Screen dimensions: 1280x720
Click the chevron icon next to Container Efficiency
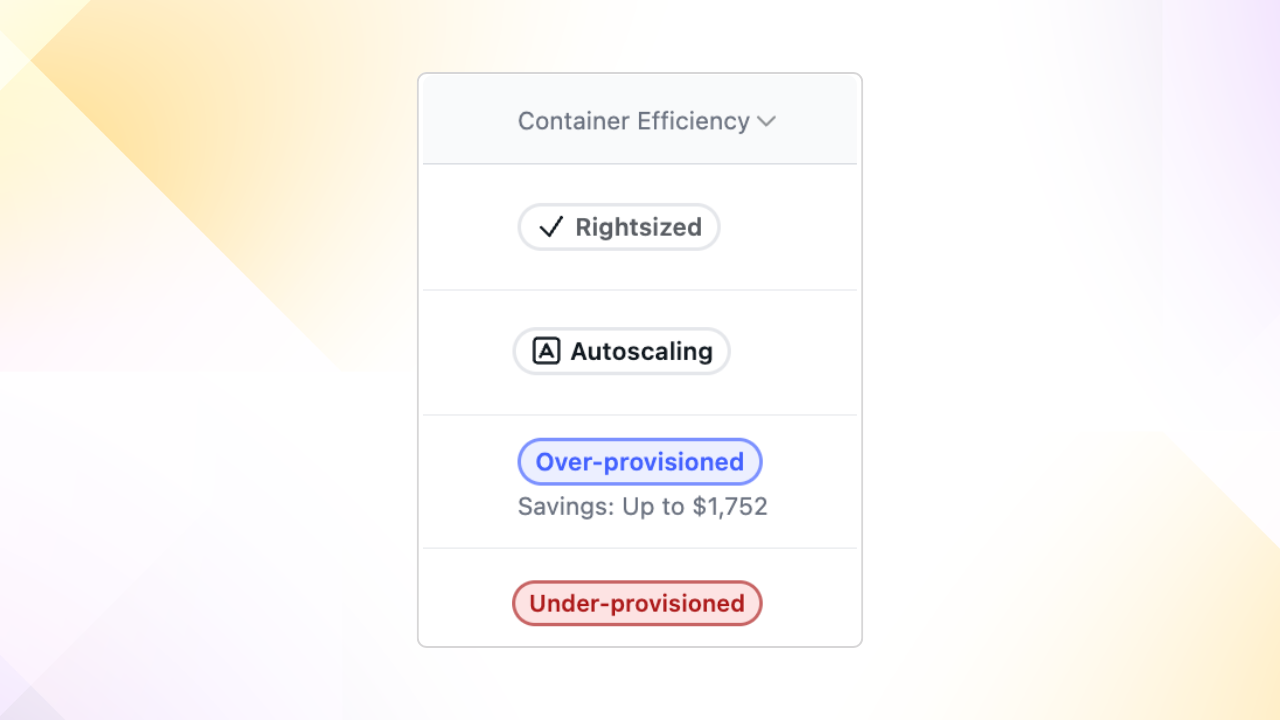tap(767, 121)
